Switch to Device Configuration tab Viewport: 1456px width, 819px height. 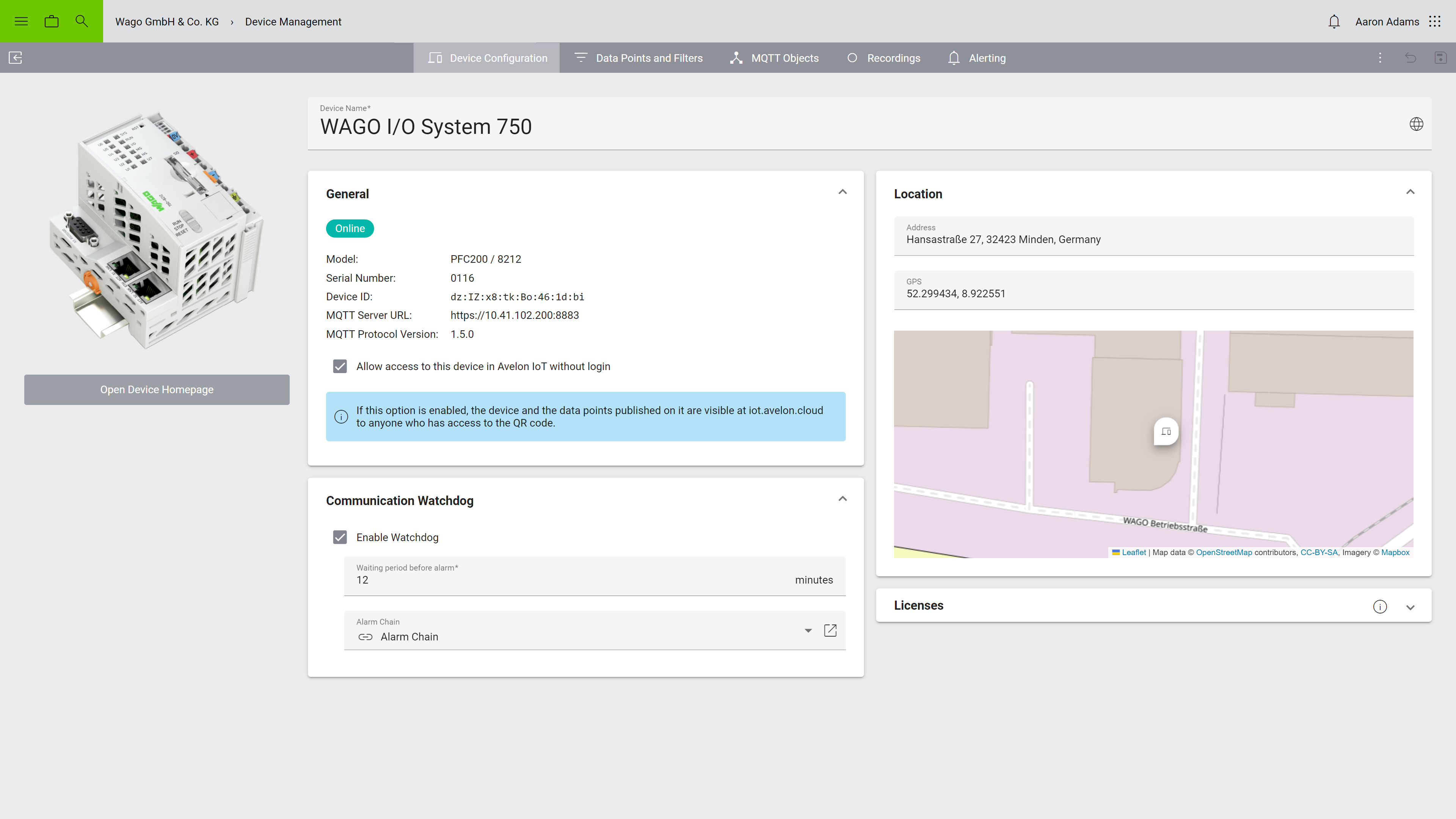click(x=486, y=58)
